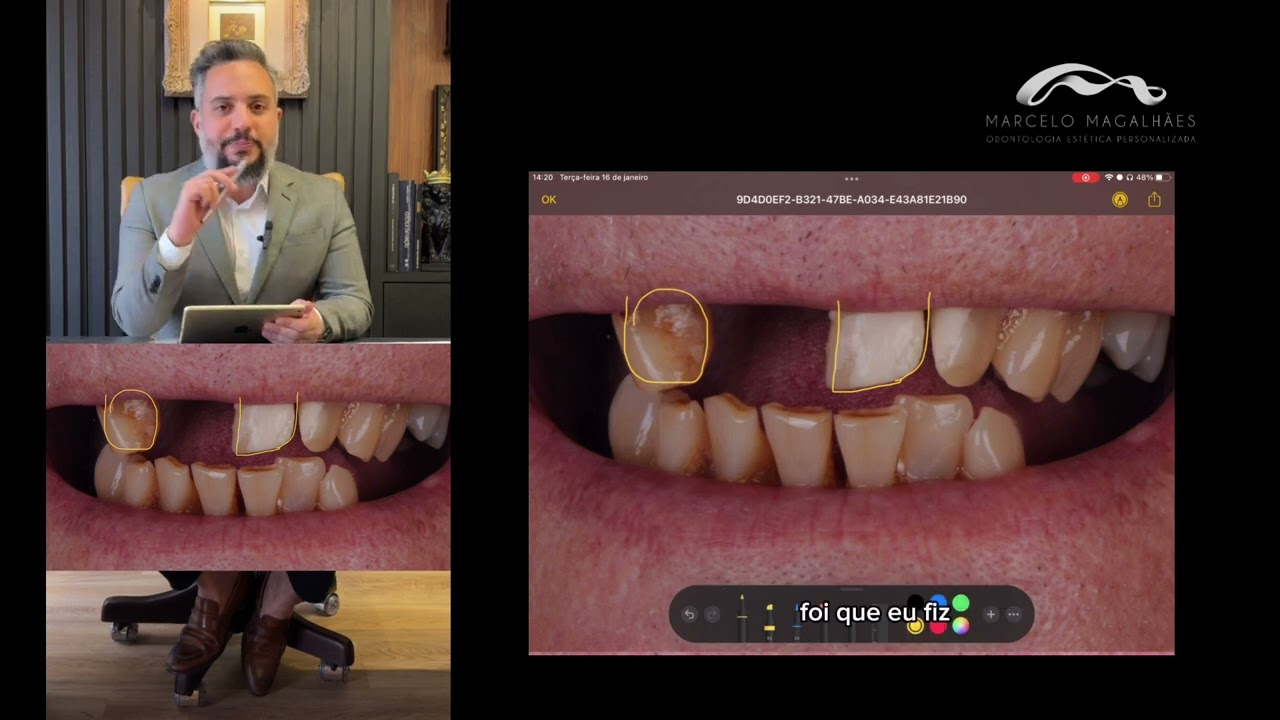Screen dimensions: 1280x720
Task: Choose the green color swatch
Action: [x=961, y=603]
